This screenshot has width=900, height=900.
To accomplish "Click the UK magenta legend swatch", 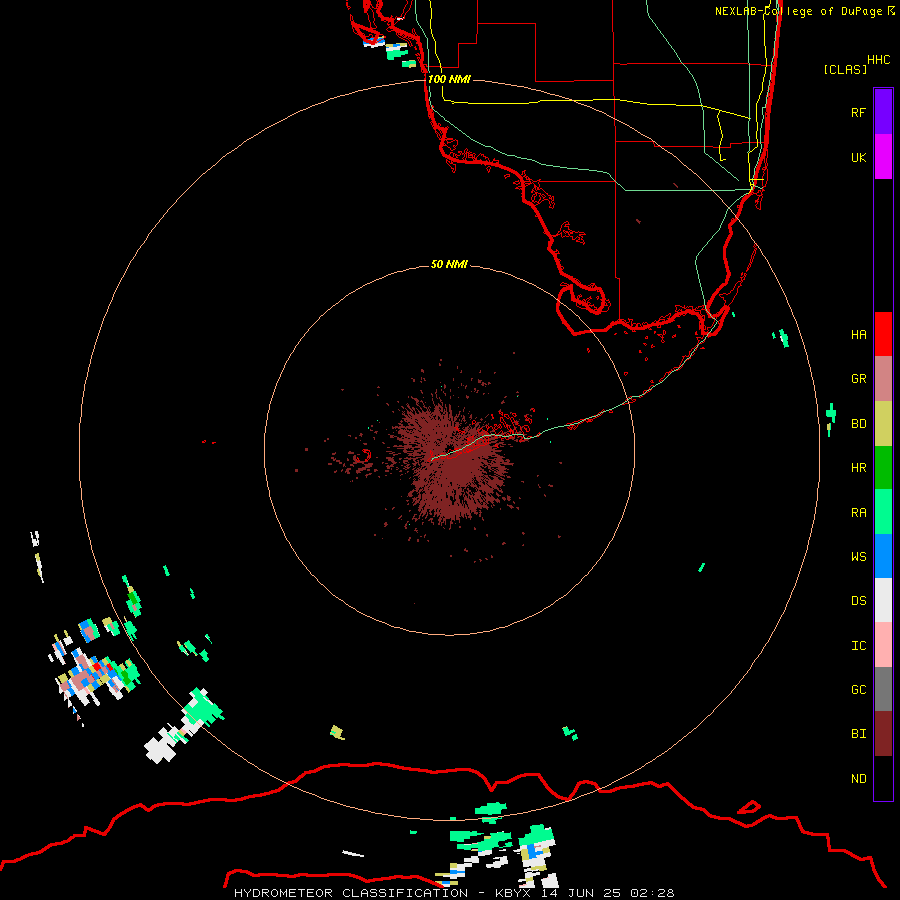I will click(x=883, y=157).
